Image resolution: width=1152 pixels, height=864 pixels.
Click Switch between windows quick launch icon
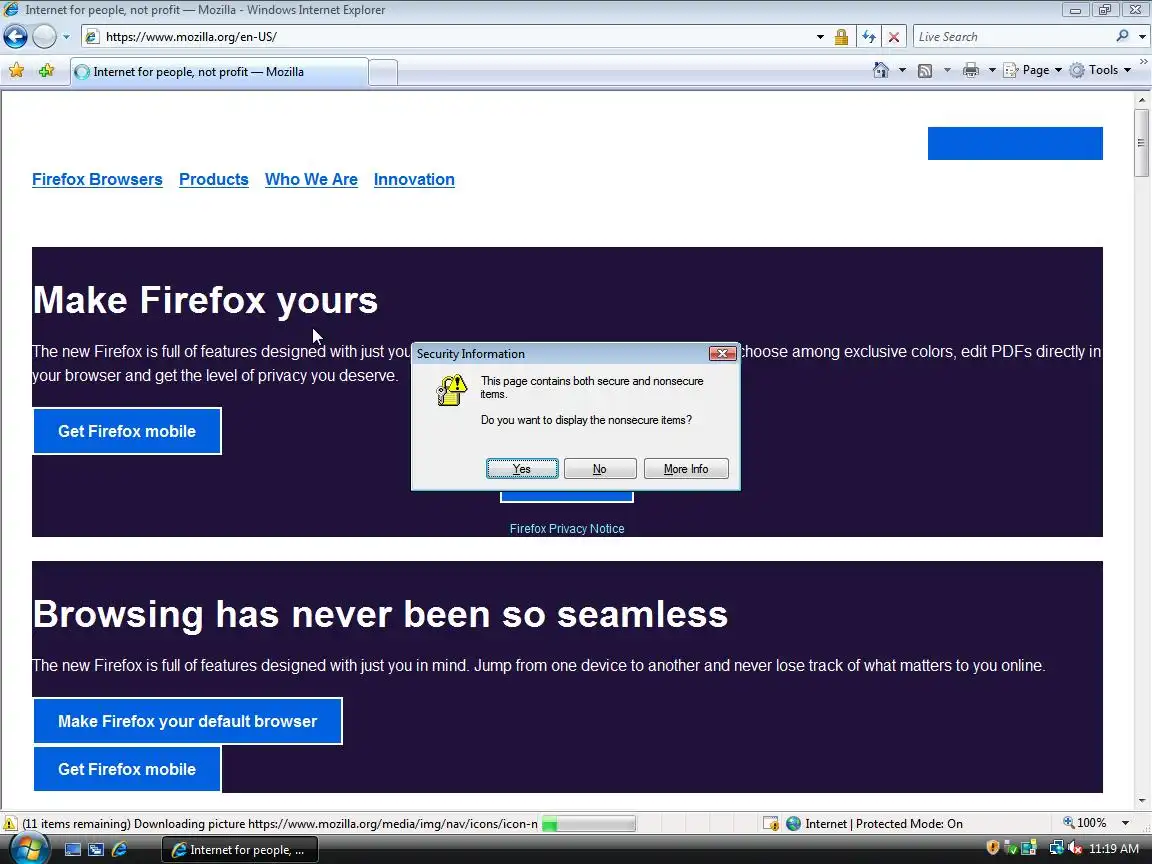(x=96, y=849)
